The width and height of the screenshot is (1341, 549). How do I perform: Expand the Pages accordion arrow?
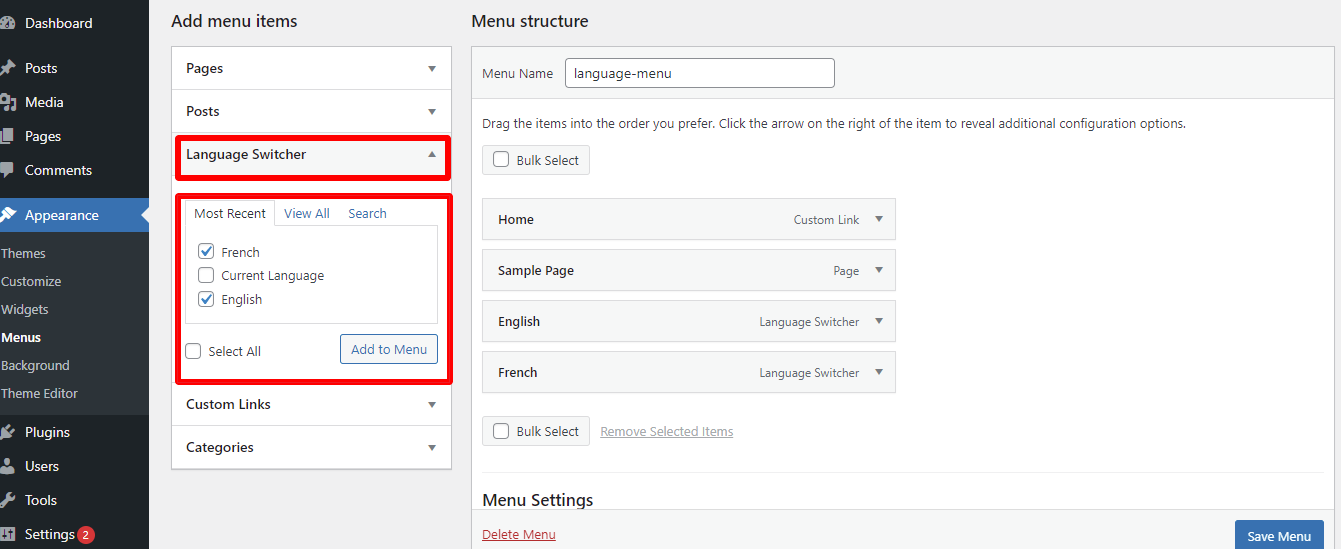432,69
